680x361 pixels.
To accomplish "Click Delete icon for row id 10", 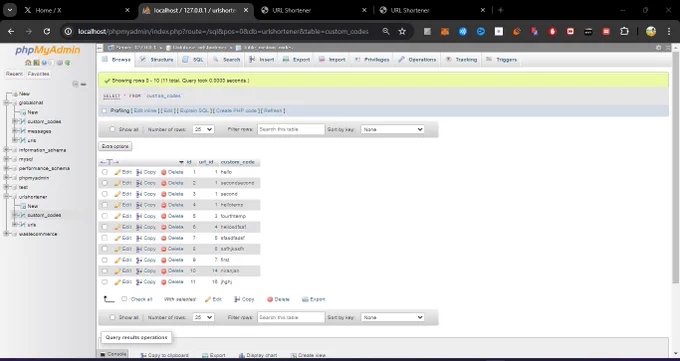I will click(164, 271).
